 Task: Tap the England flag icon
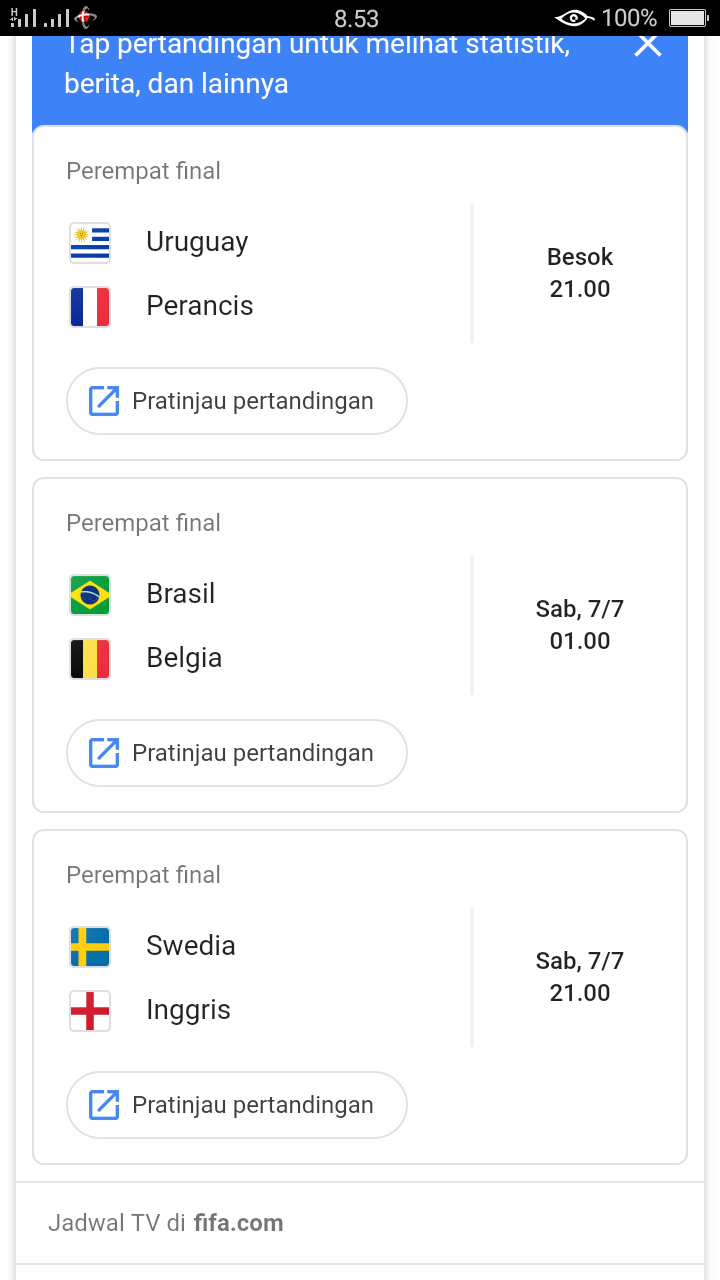coord(90,1011)
